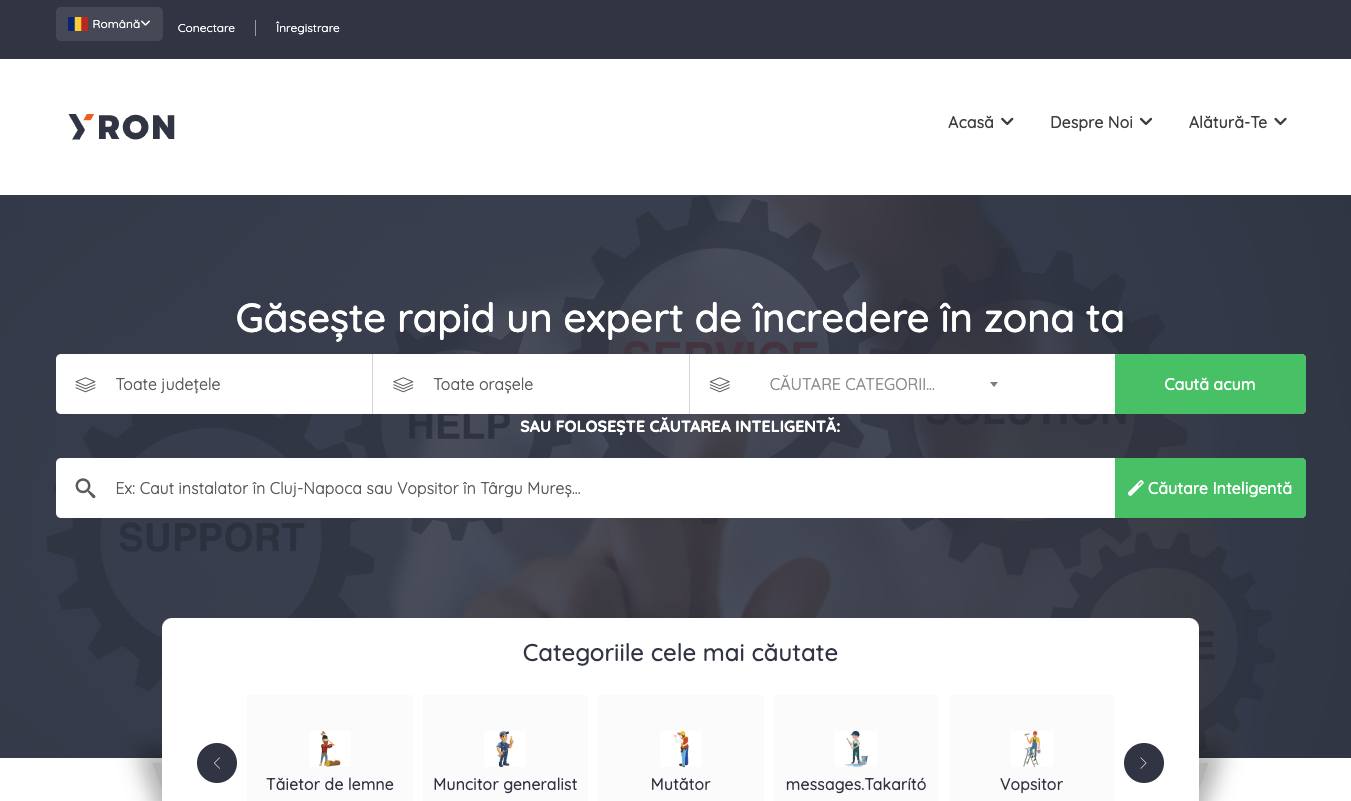Click the magnifier icon in smart search
The width and height of the screenshot is (1351, 801).
[86, 488]
